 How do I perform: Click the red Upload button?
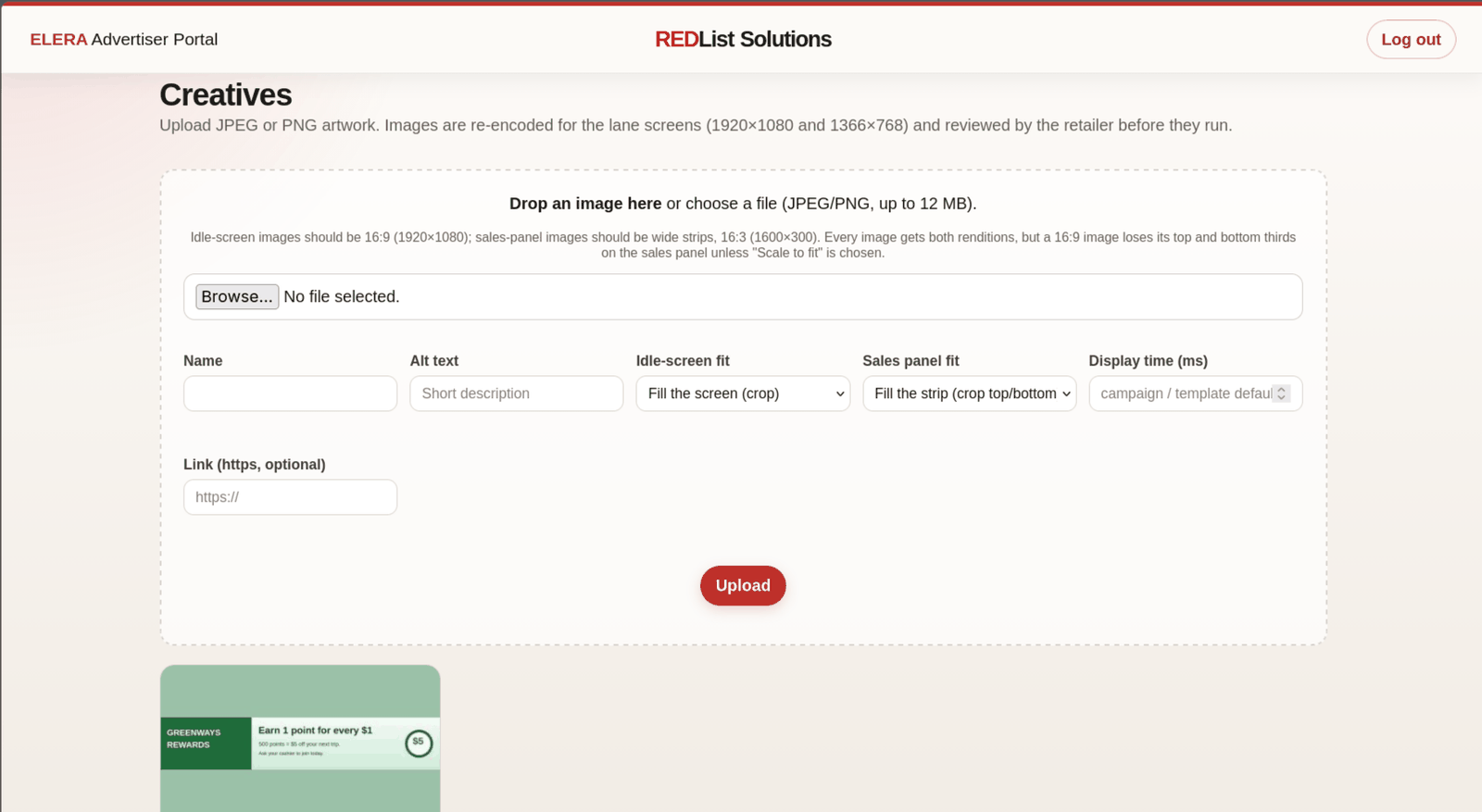(743, 586)
